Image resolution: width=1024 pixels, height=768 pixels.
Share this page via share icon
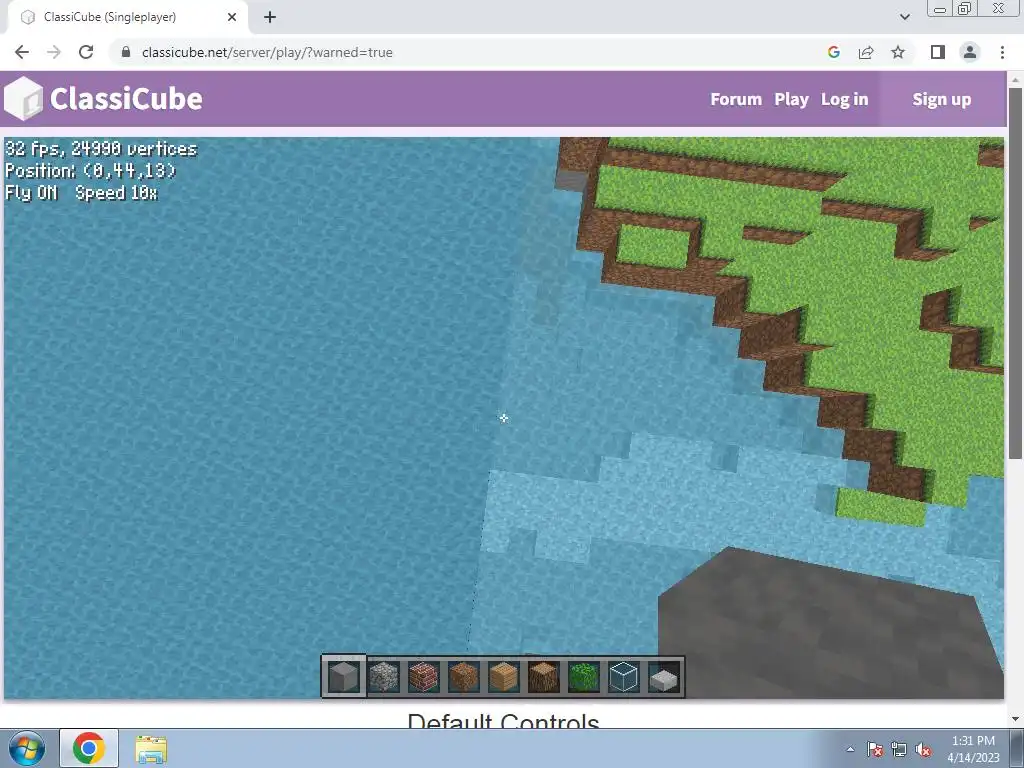click(x=866, y=52)
